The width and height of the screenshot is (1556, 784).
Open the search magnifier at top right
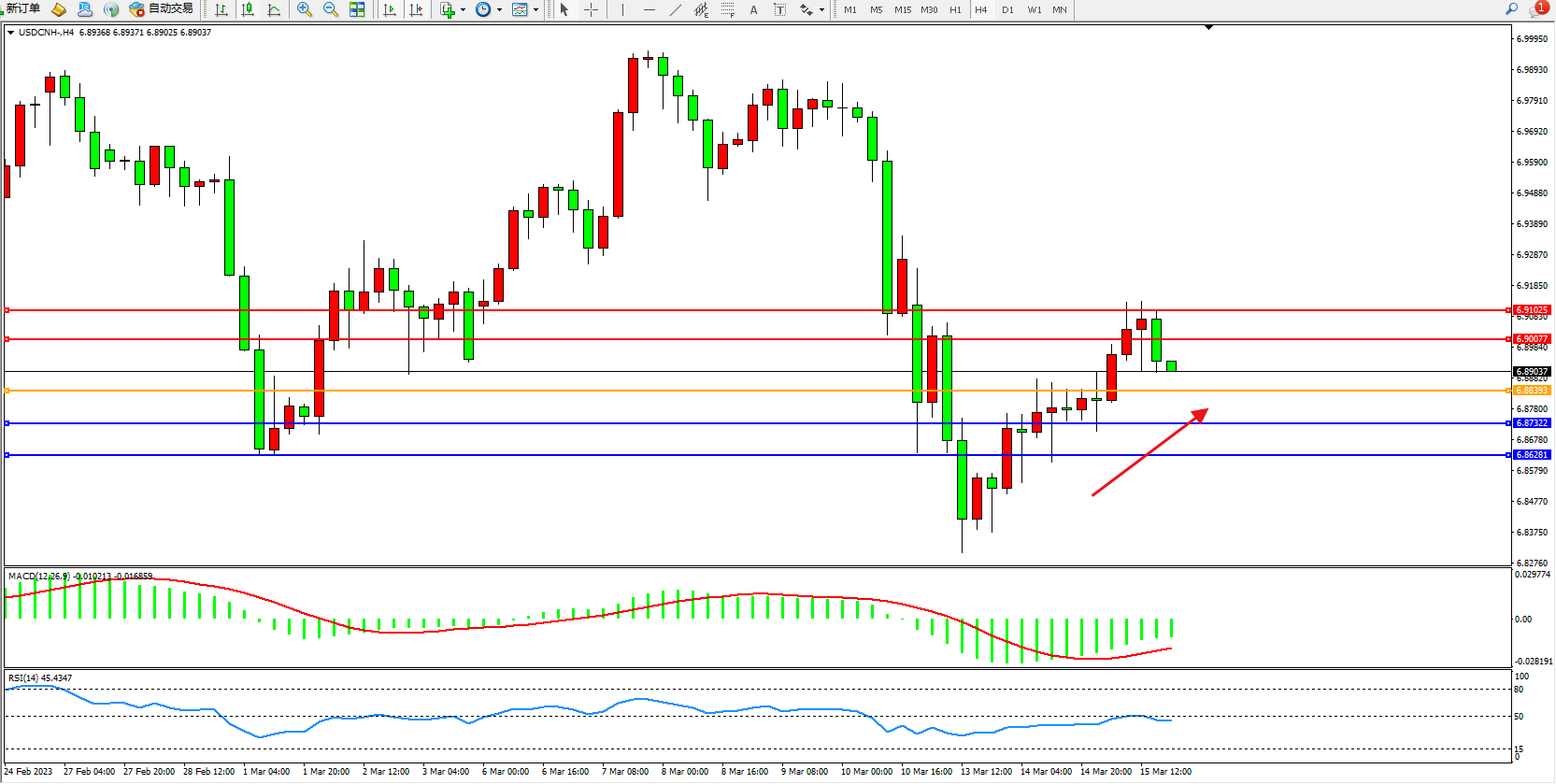click(x=1511, y=9)
